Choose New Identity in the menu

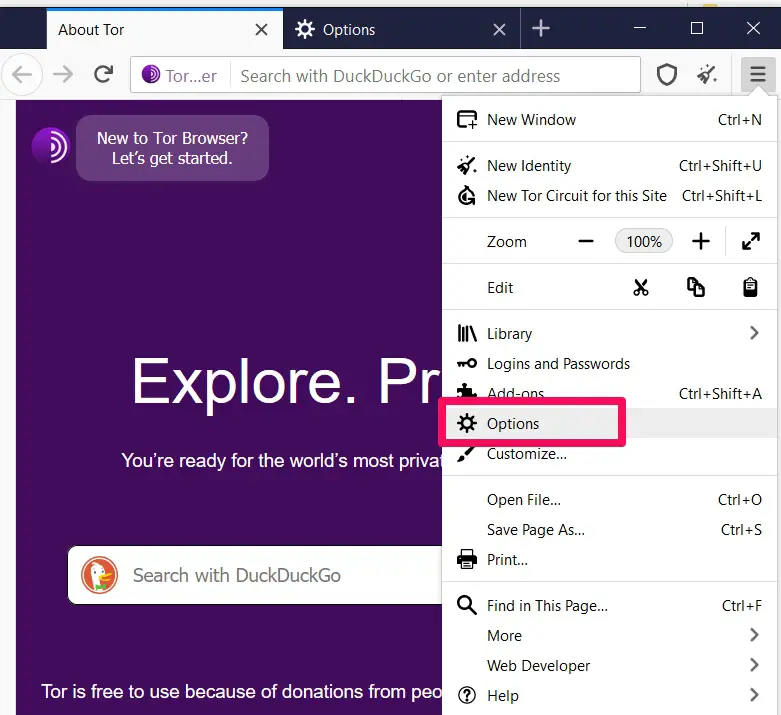609,165
